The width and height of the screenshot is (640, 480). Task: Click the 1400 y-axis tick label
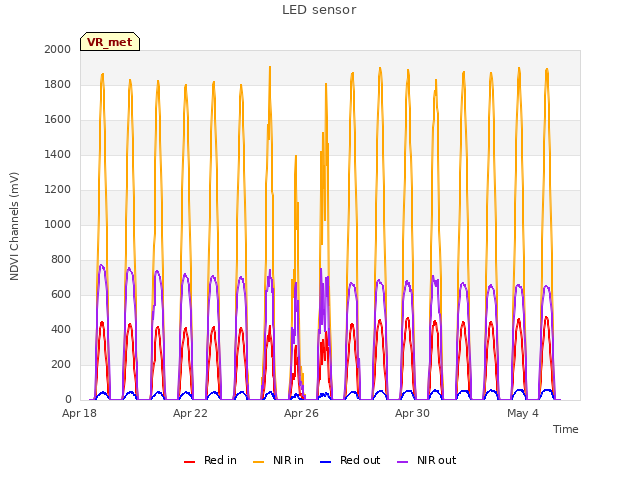click(x=58, y=154)
